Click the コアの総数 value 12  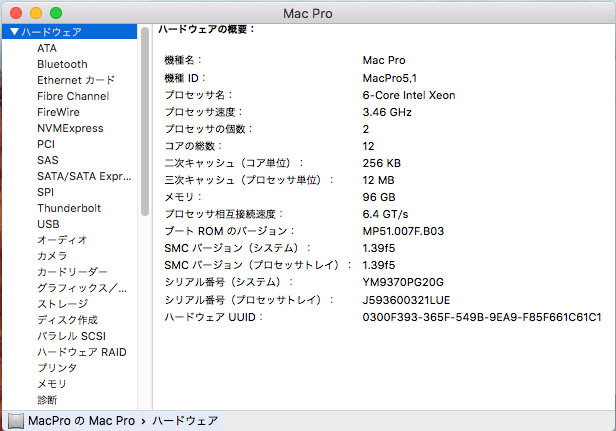pos(368,146)
